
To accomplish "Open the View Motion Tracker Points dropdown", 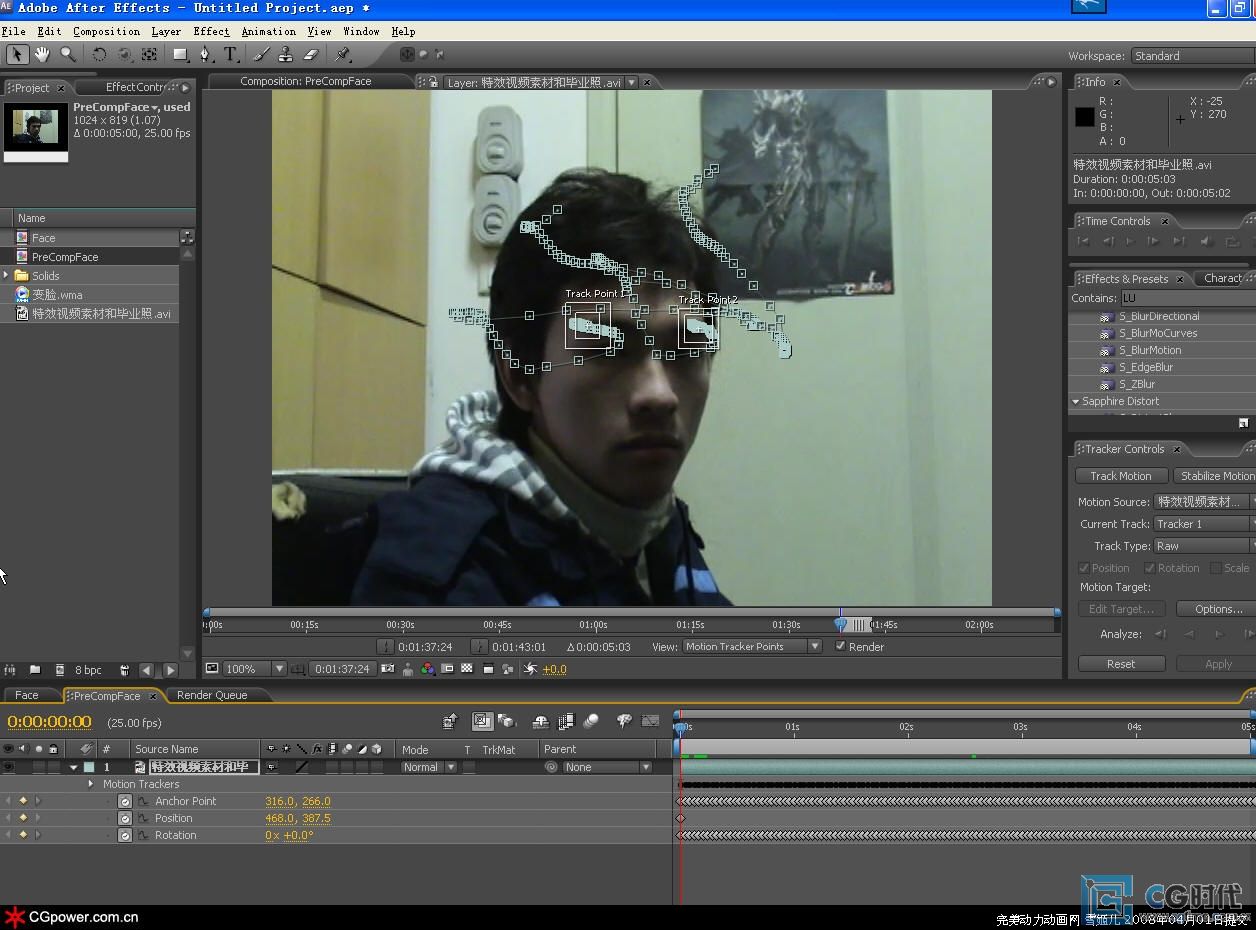I will point(752,647).
